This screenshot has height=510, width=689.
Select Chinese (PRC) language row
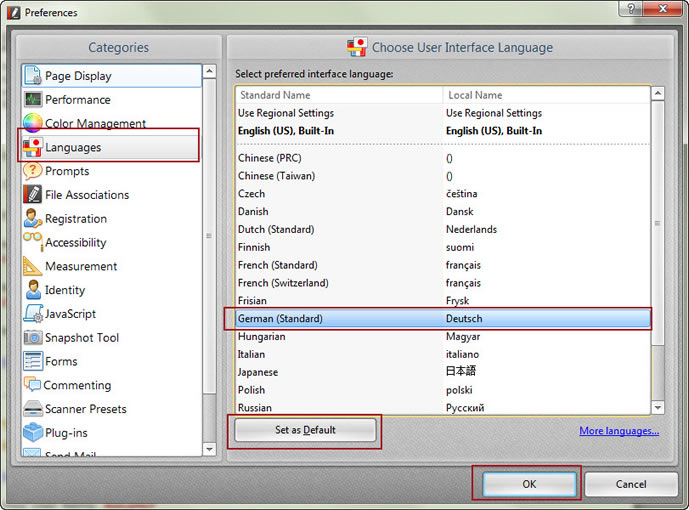coord(443,158)
